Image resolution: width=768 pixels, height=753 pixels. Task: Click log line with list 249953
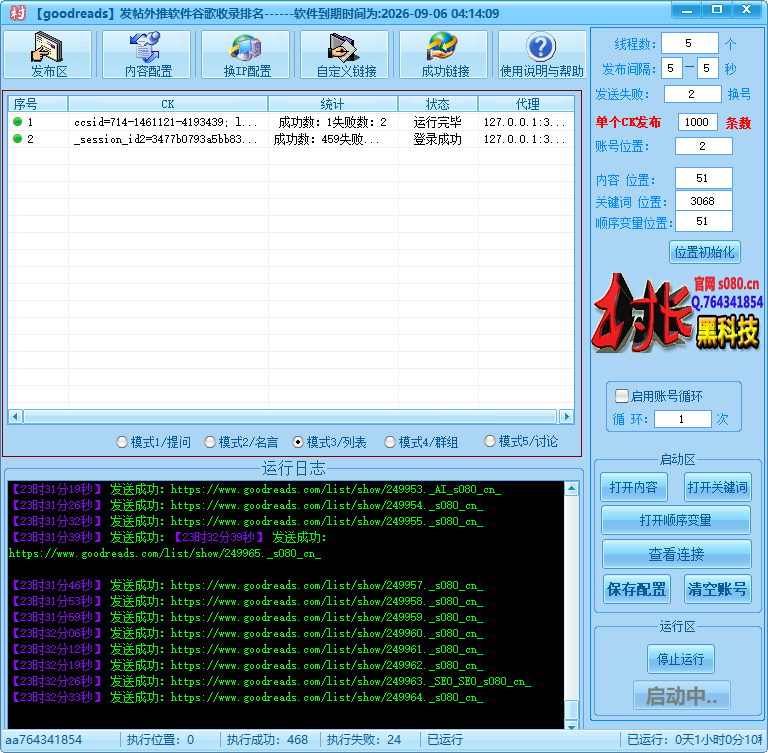[x=255, y=489]
